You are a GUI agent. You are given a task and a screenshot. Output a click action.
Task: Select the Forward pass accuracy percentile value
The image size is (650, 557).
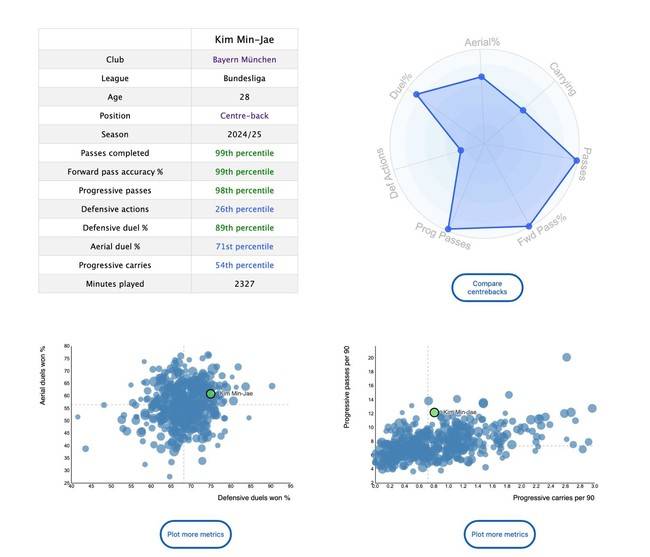click(244, 172)
